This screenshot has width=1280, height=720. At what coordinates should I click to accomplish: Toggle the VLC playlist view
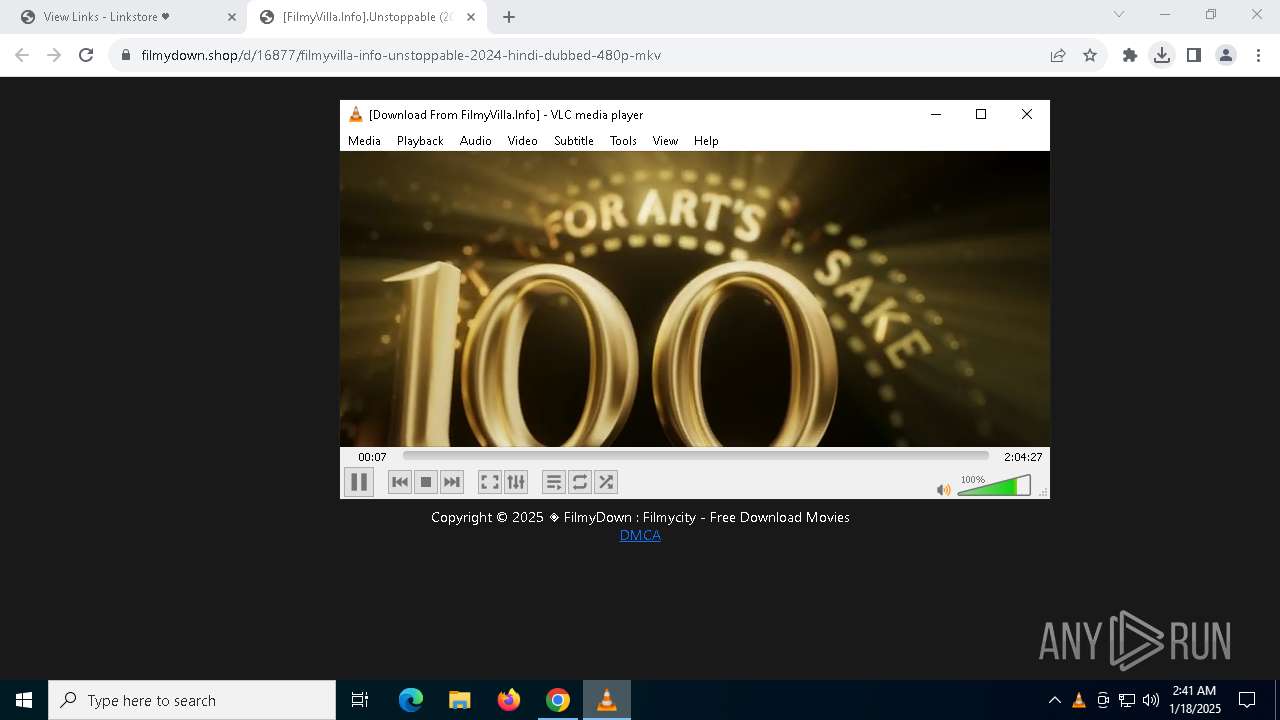point(554,482)
